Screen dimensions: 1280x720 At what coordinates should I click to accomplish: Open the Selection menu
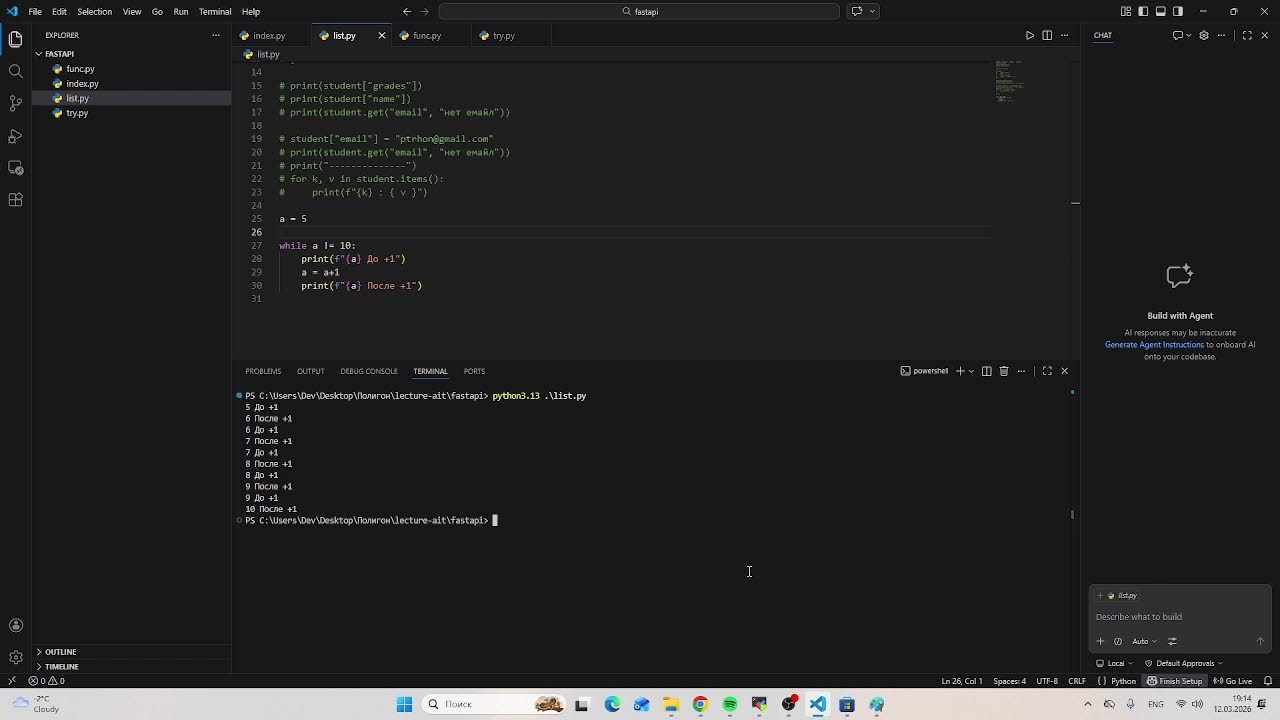(x=94, y=11)
